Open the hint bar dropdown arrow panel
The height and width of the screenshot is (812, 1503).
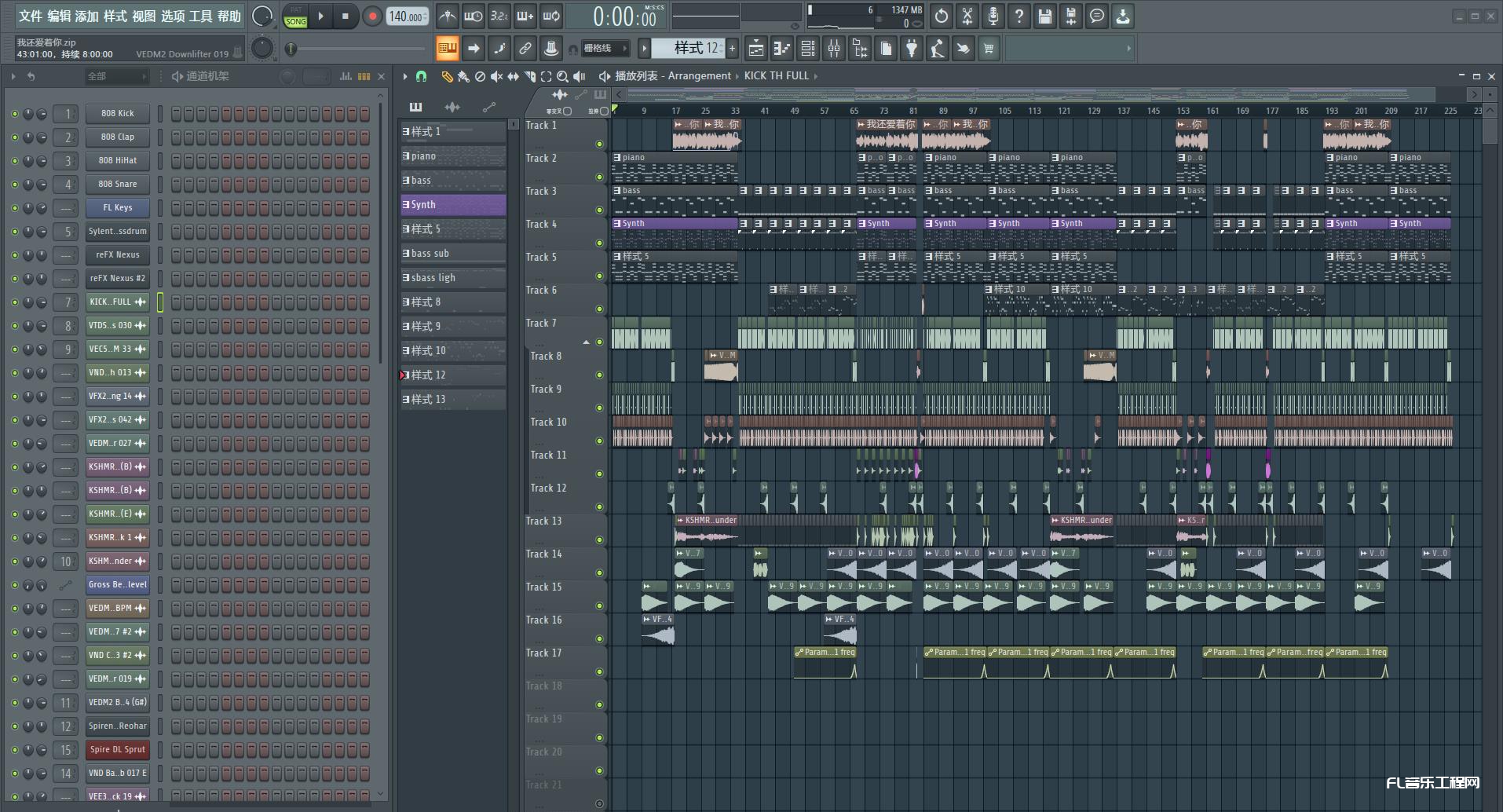[1069, 49]
